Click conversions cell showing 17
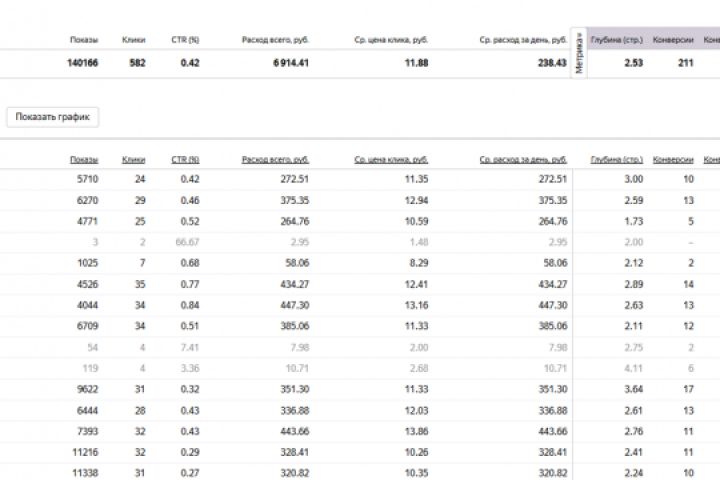 point(688,389)
